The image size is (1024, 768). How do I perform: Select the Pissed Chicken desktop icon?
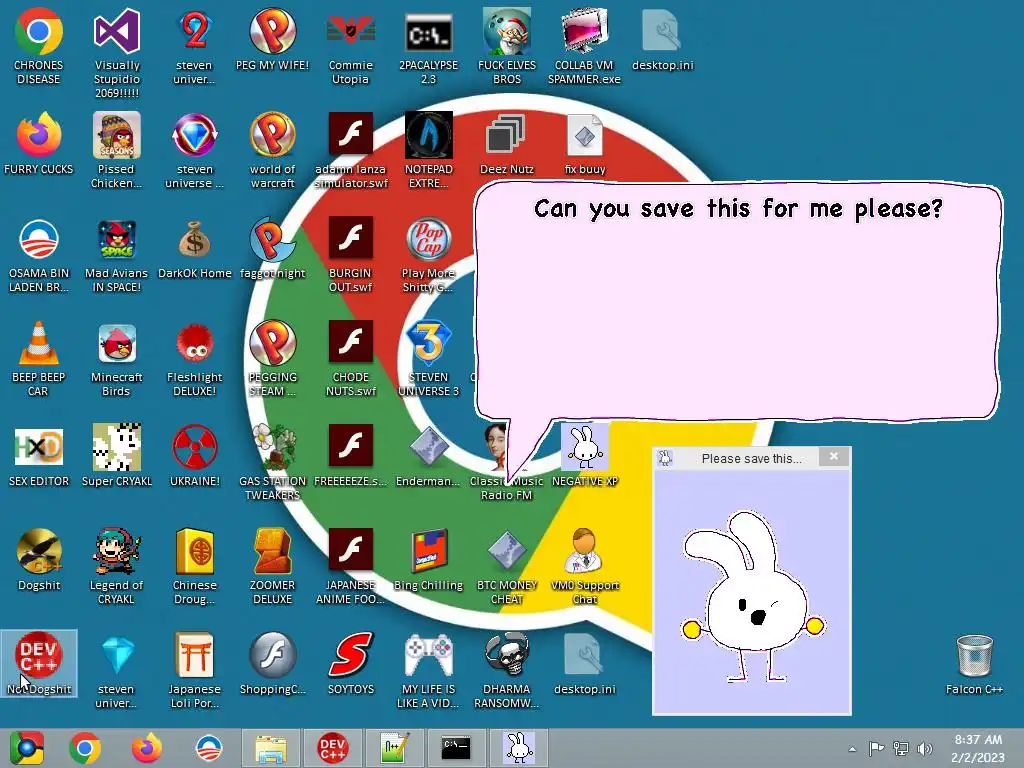coord(116,135)
